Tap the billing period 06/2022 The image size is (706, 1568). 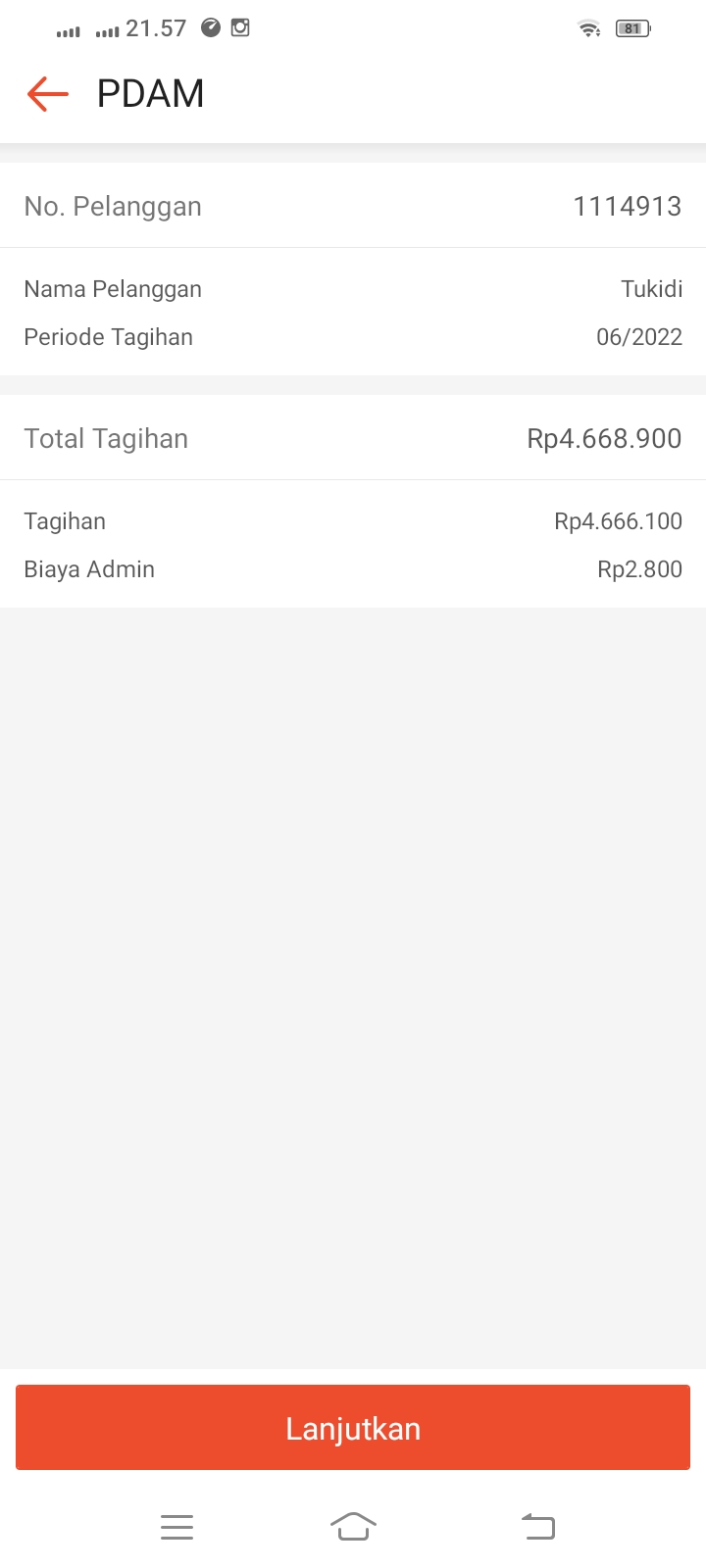pyautogui.click(x=638, y=337)
